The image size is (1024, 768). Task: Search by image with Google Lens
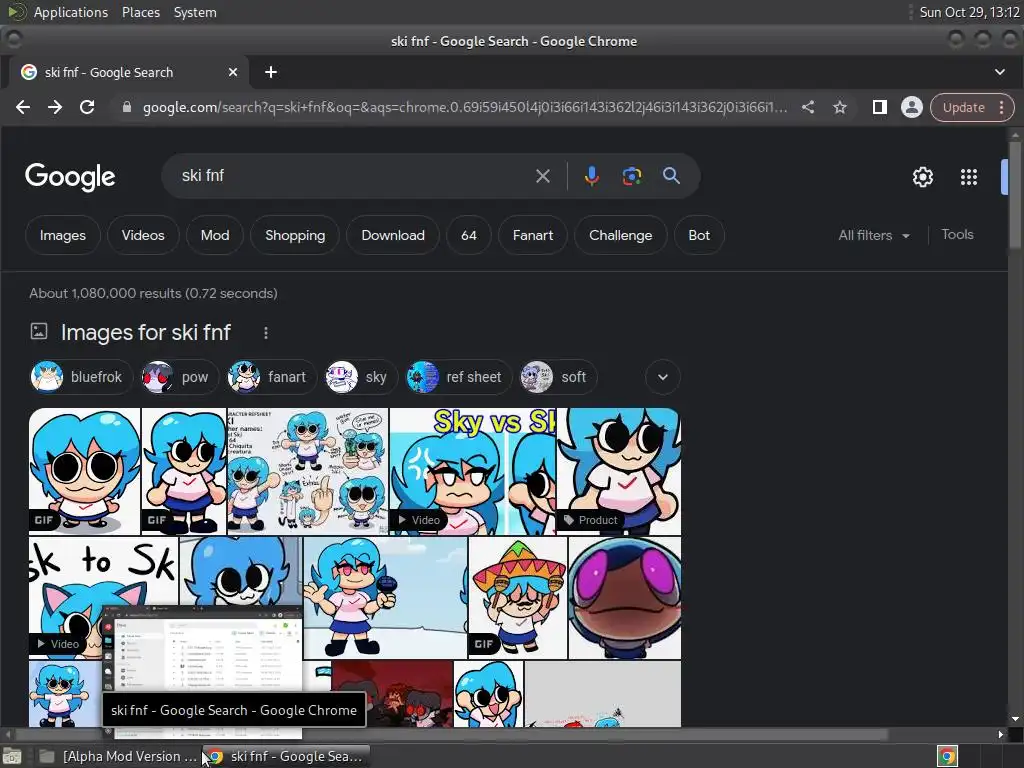click(632, 176)
